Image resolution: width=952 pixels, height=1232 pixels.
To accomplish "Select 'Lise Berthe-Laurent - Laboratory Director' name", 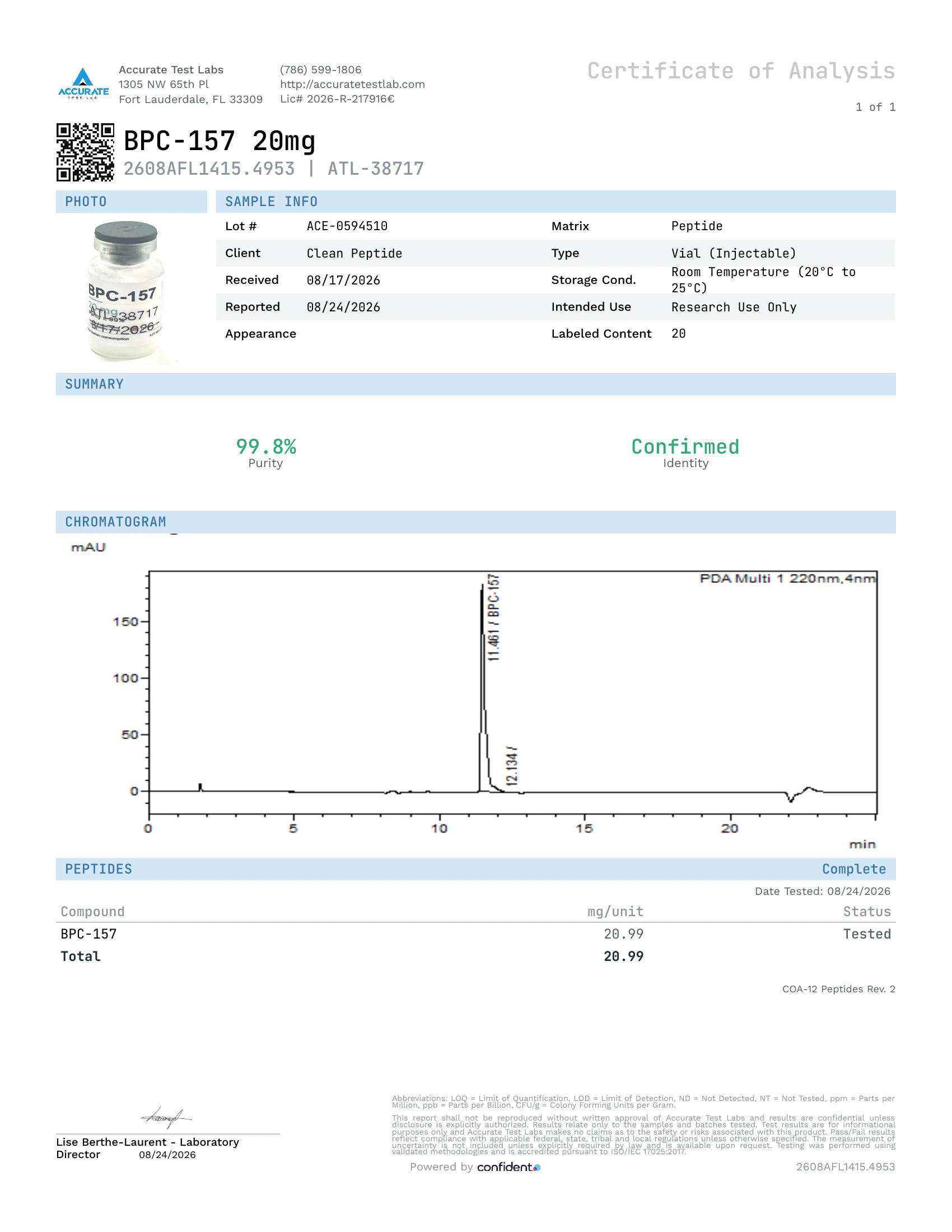I will [148, 1148].
